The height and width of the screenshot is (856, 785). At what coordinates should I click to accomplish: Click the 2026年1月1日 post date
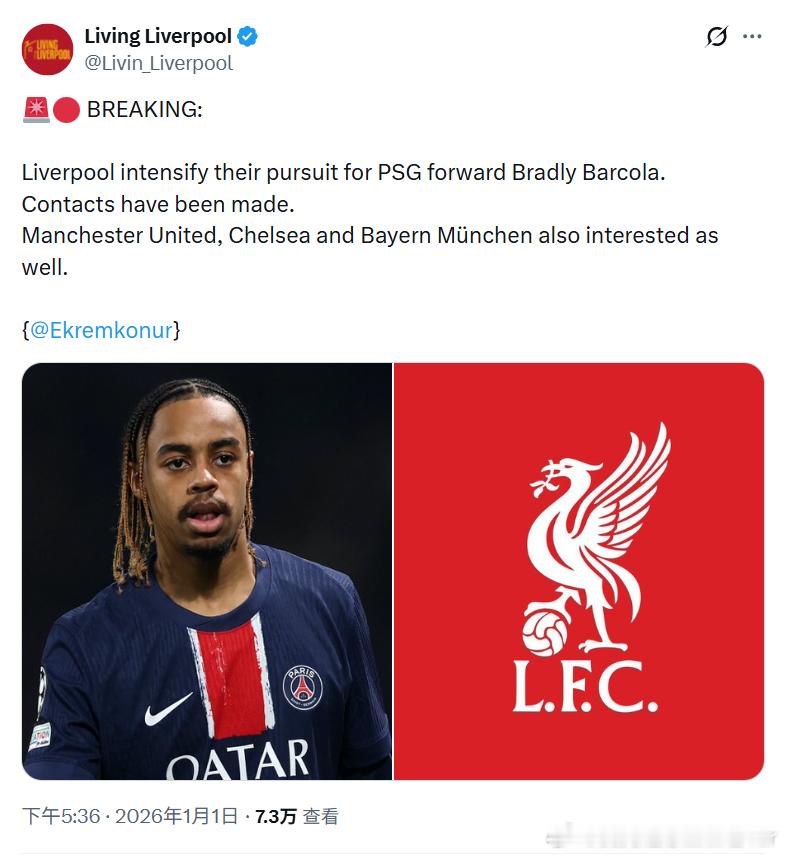tap(176, 816)
